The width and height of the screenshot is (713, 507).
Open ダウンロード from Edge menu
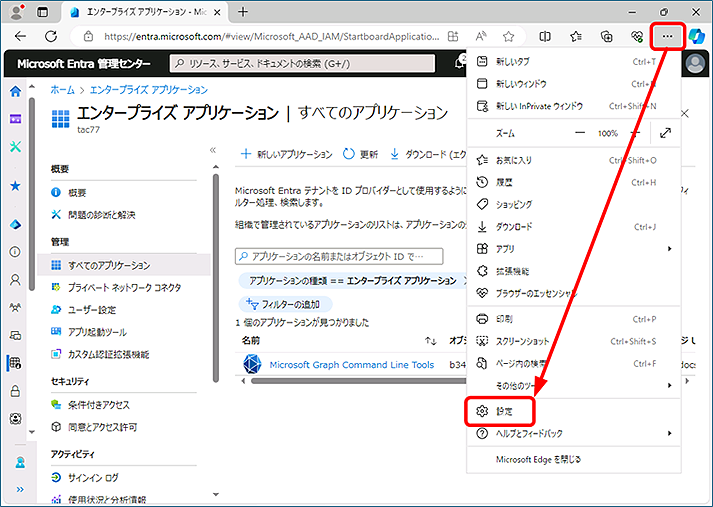coord(573,226)
